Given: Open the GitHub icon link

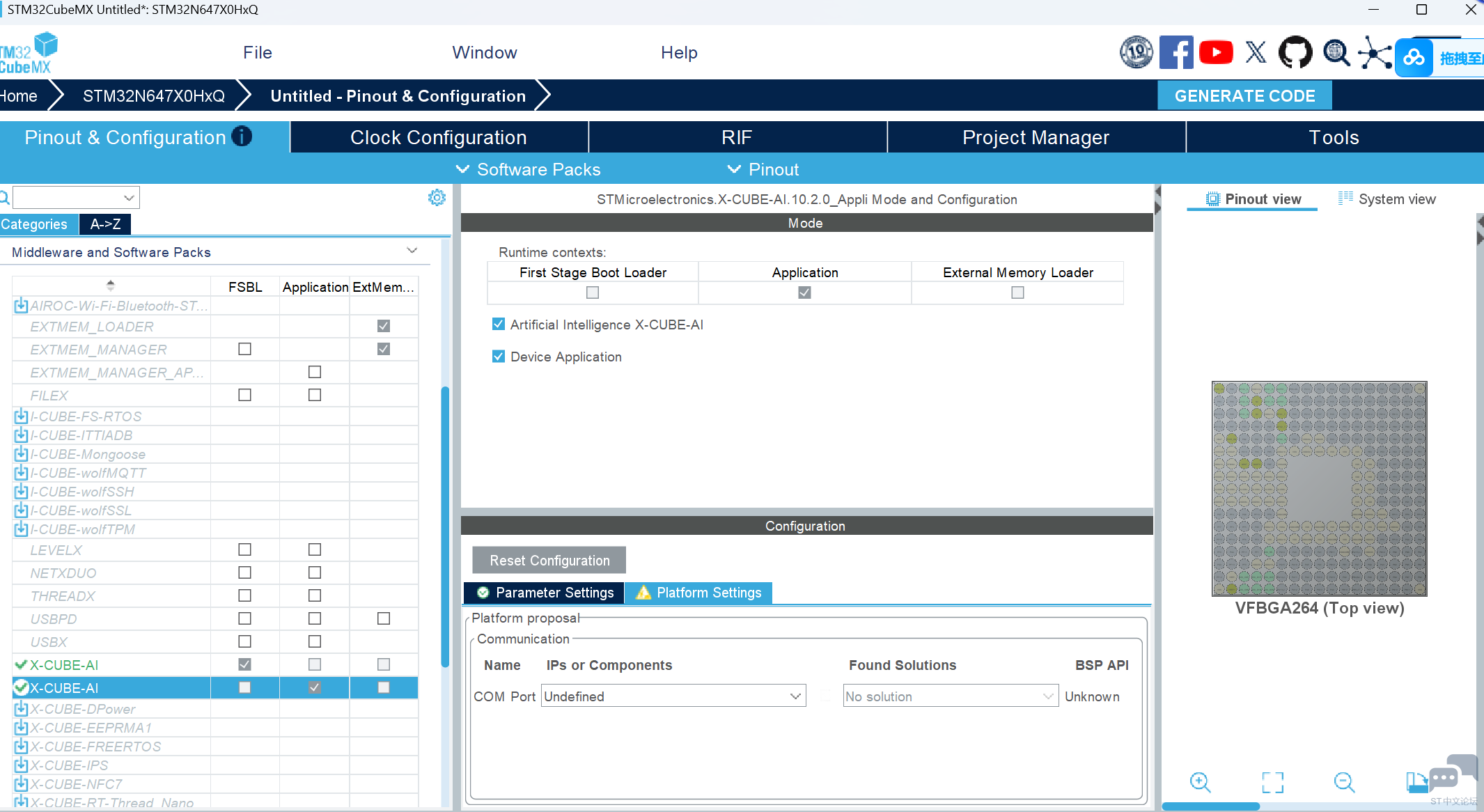Looking at the screenshot, I should coord(1295,53).
